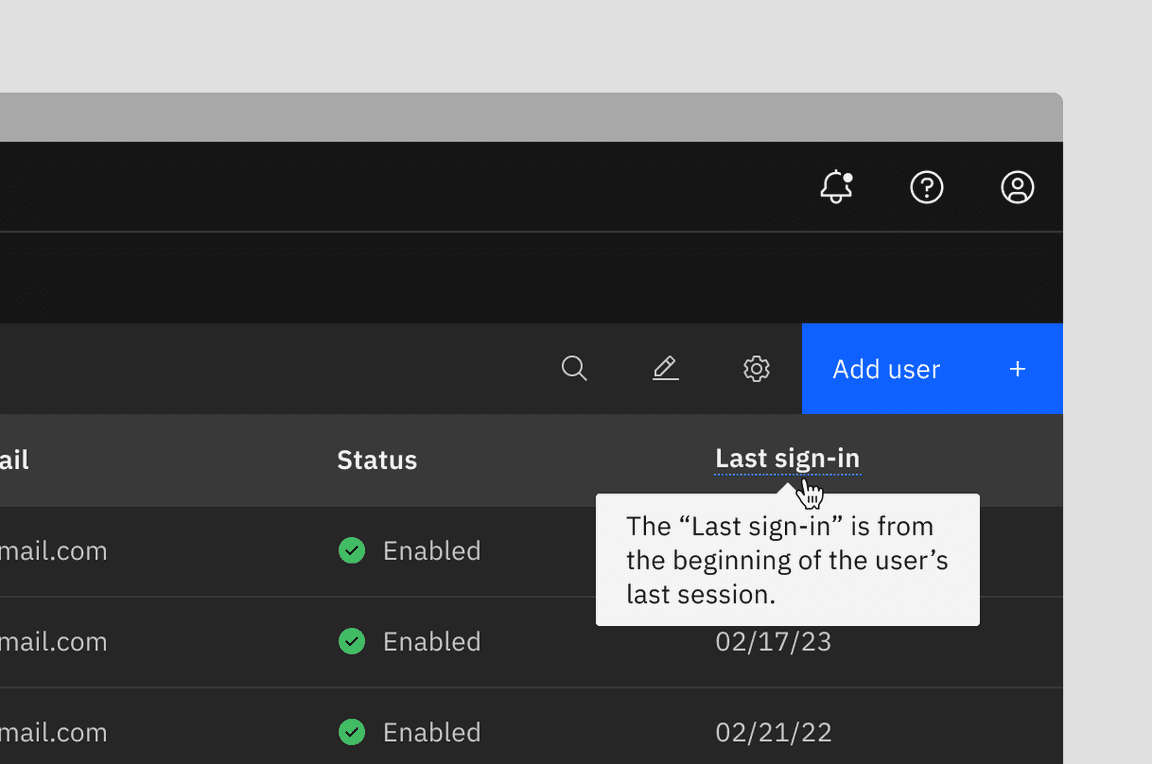Select Enabled status text in 02/17/23 row
The width and height of the screenshot is (1152, 764).
(x=432, y=642)
